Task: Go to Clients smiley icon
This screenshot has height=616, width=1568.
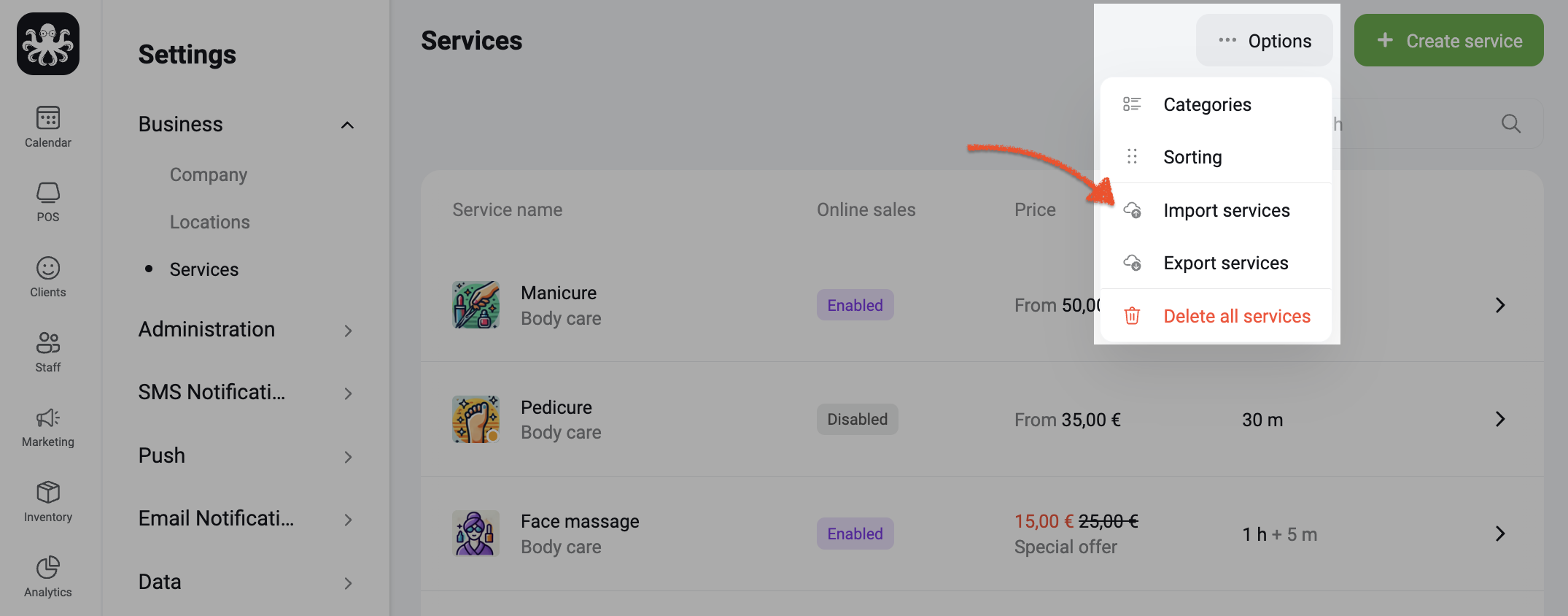Action: tap(48, 268)
